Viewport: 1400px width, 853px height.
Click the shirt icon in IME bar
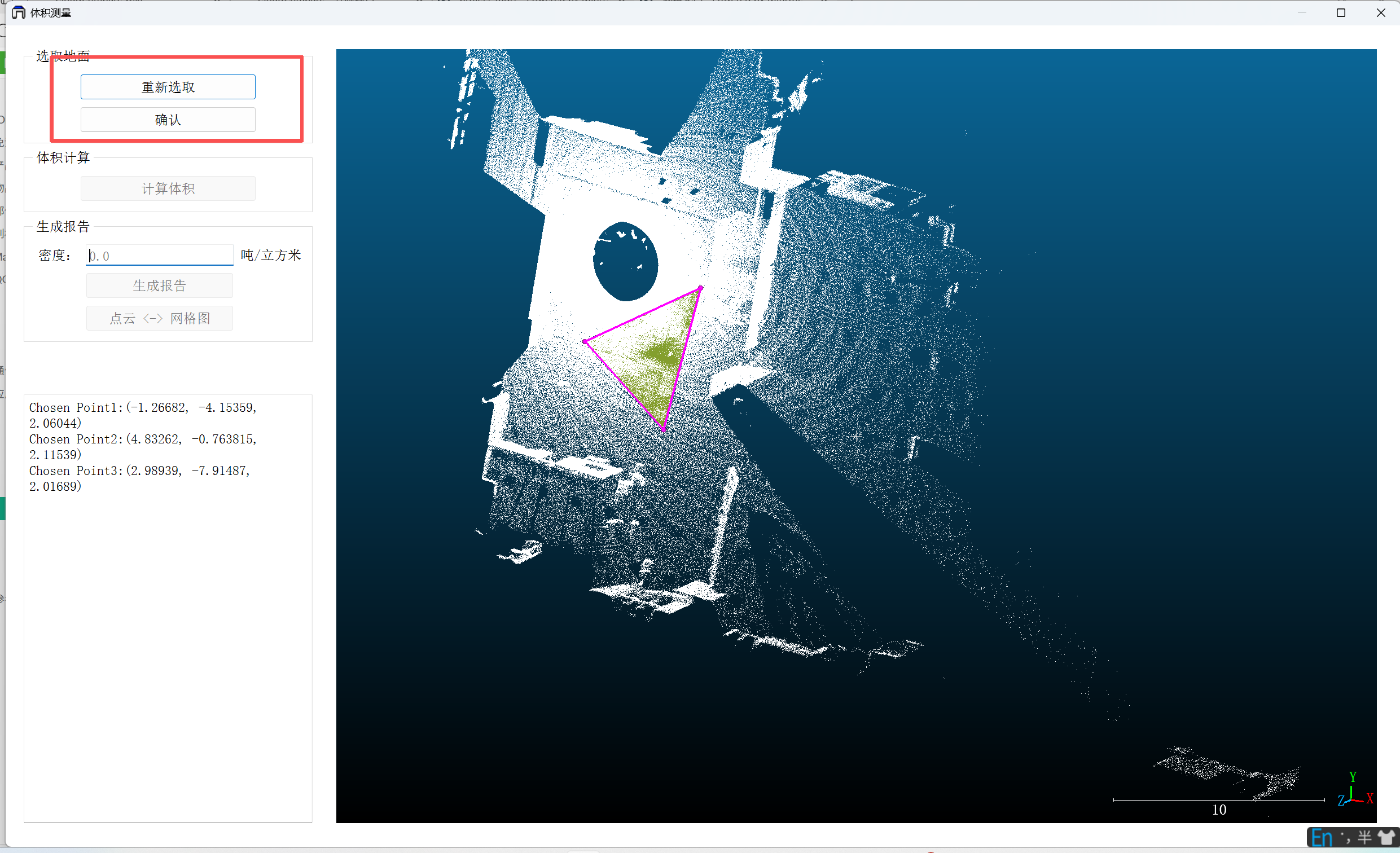tap(1386, 838)
